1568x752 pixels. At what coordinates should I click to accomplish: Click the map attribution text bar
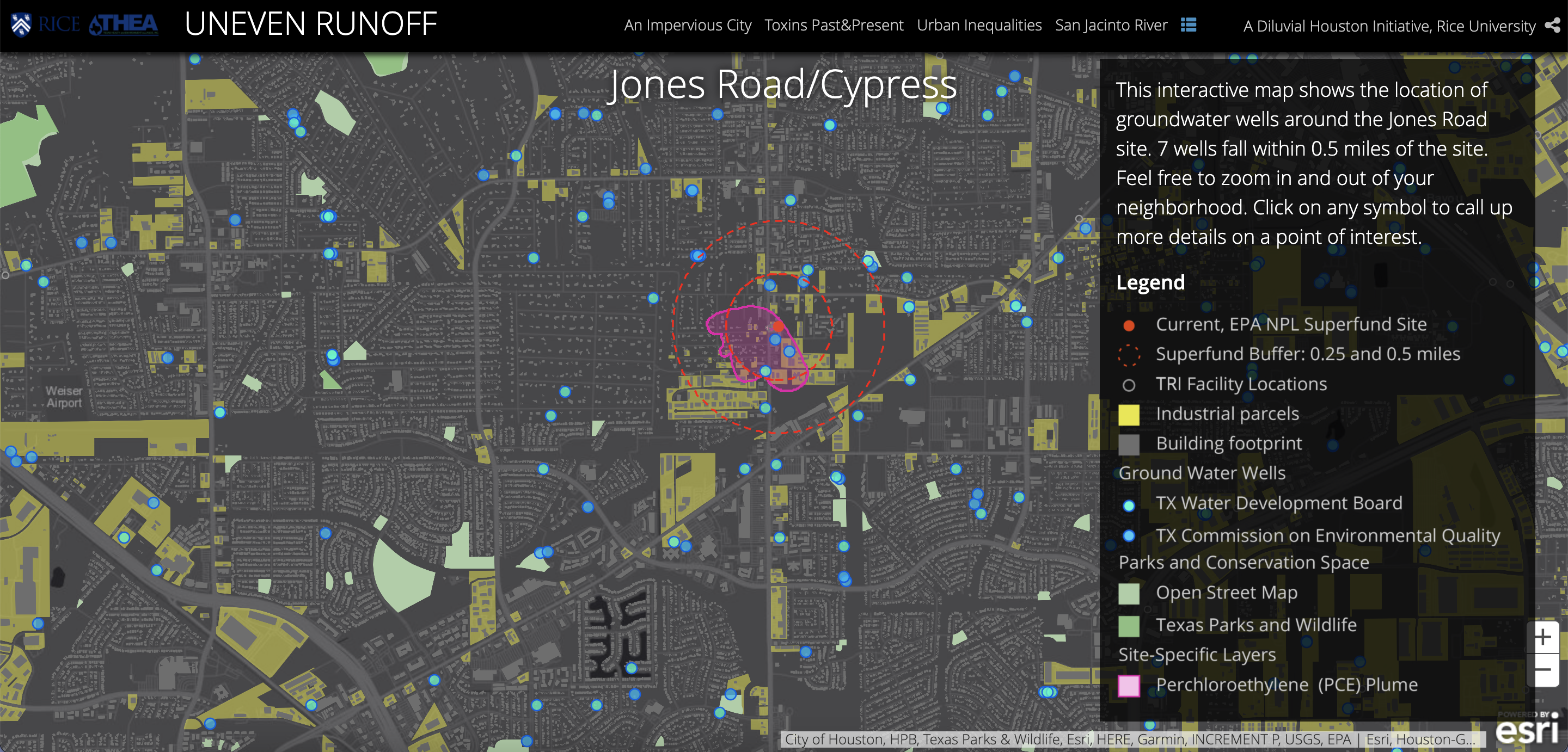(x=1129, y=739)
